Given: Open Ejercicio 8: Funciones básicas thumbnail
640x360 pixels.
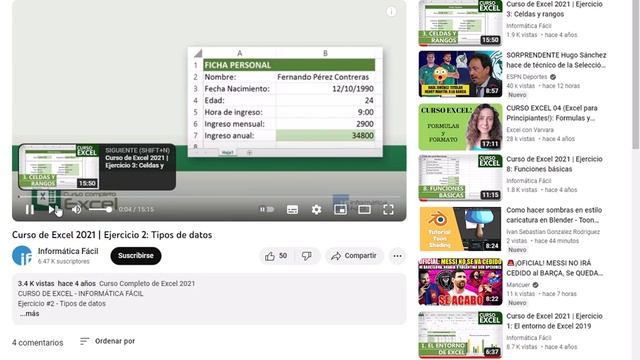Looking at the screenshot, I should click(x=460, y=178).
